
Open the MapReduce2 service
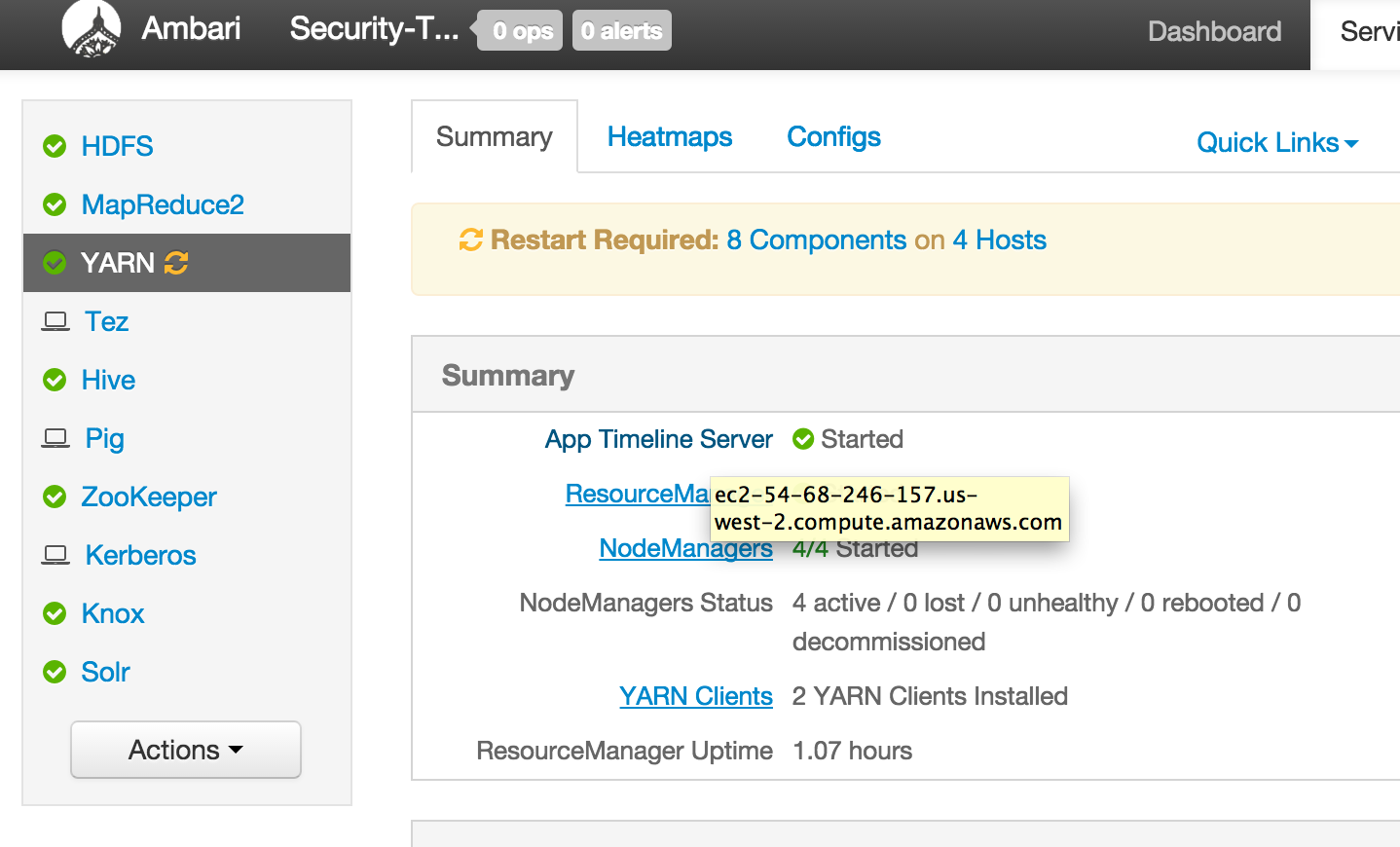163,204
